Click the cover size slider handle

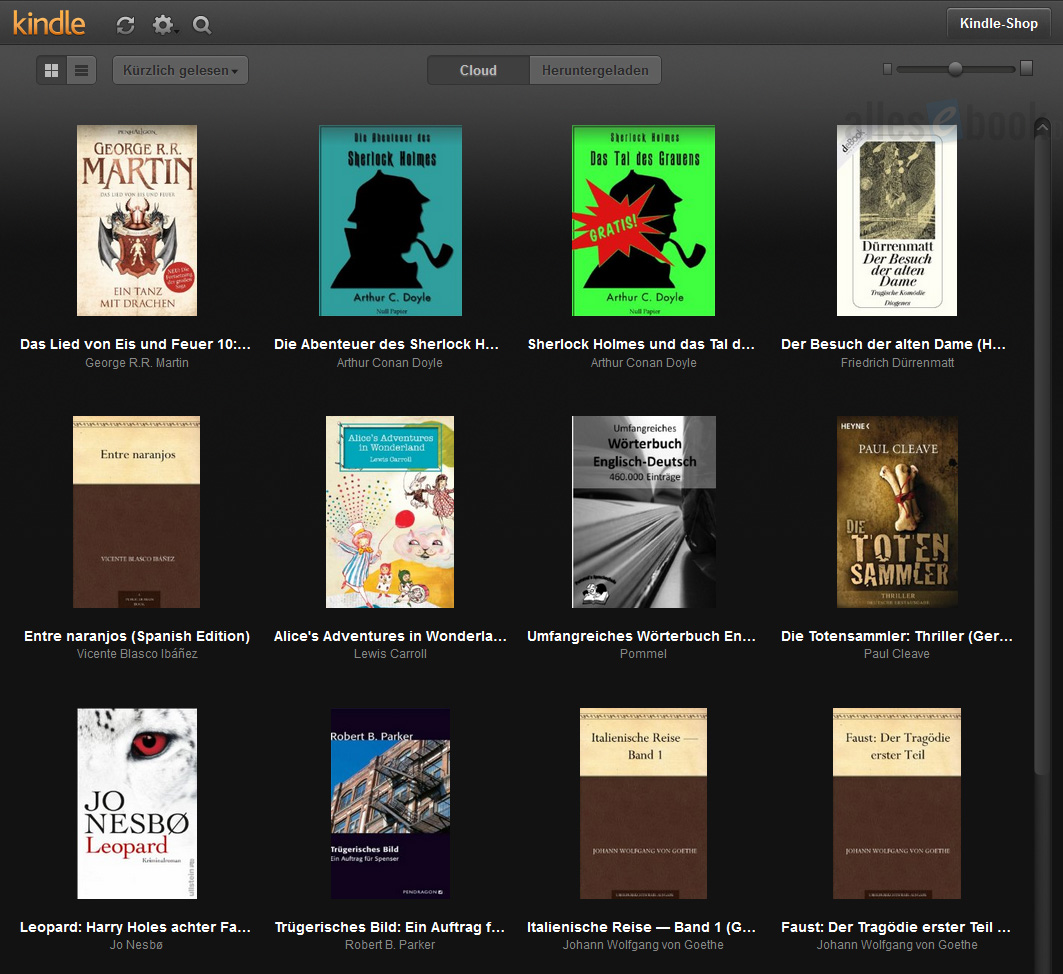pyautogui.click(x=955, y=68)
